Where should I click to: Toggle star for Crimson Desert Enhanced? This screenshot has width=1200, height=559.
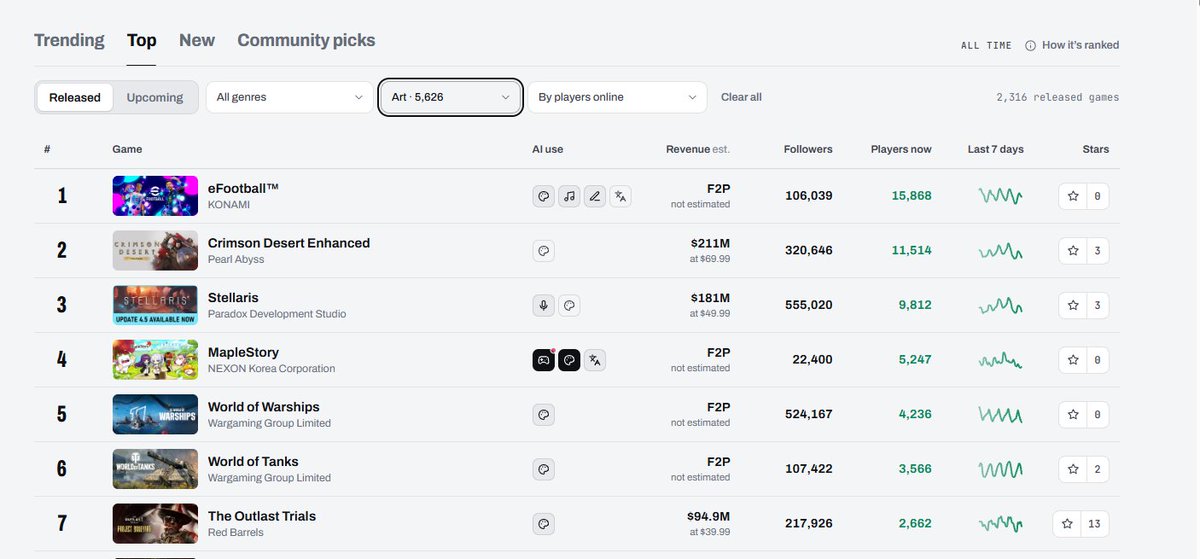coord(1073,250)
